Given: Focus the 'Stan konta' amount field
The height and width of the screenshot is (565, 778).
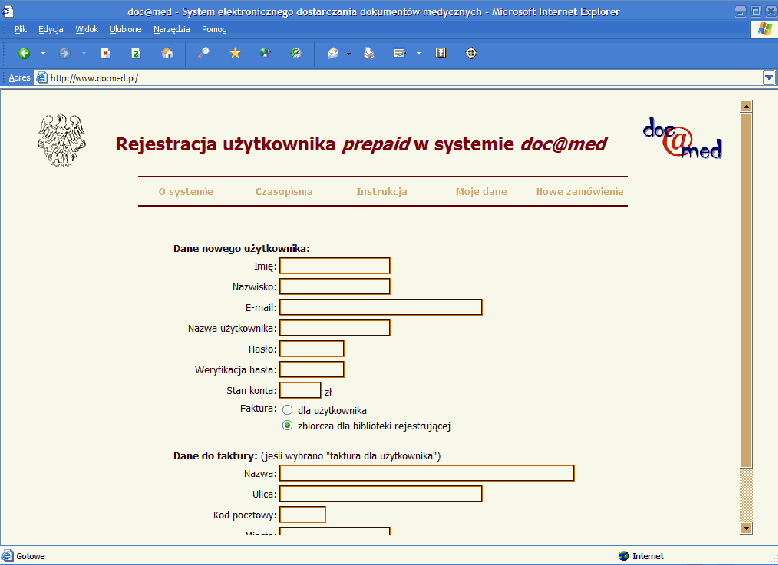Looking at the screenshot, I should (300, 390).
